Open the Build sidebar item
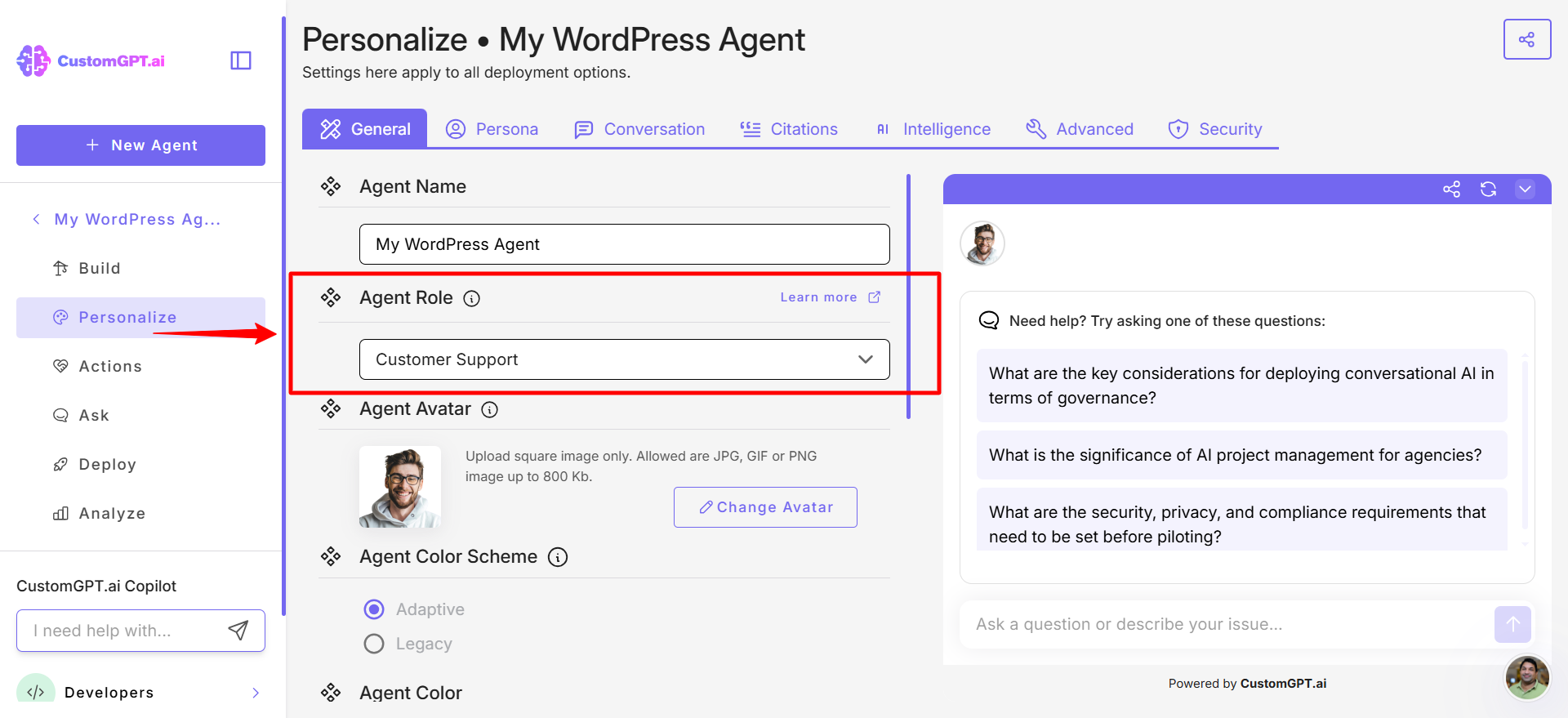1568x718 pixels. pyautogui.click(x=140, y=268)
